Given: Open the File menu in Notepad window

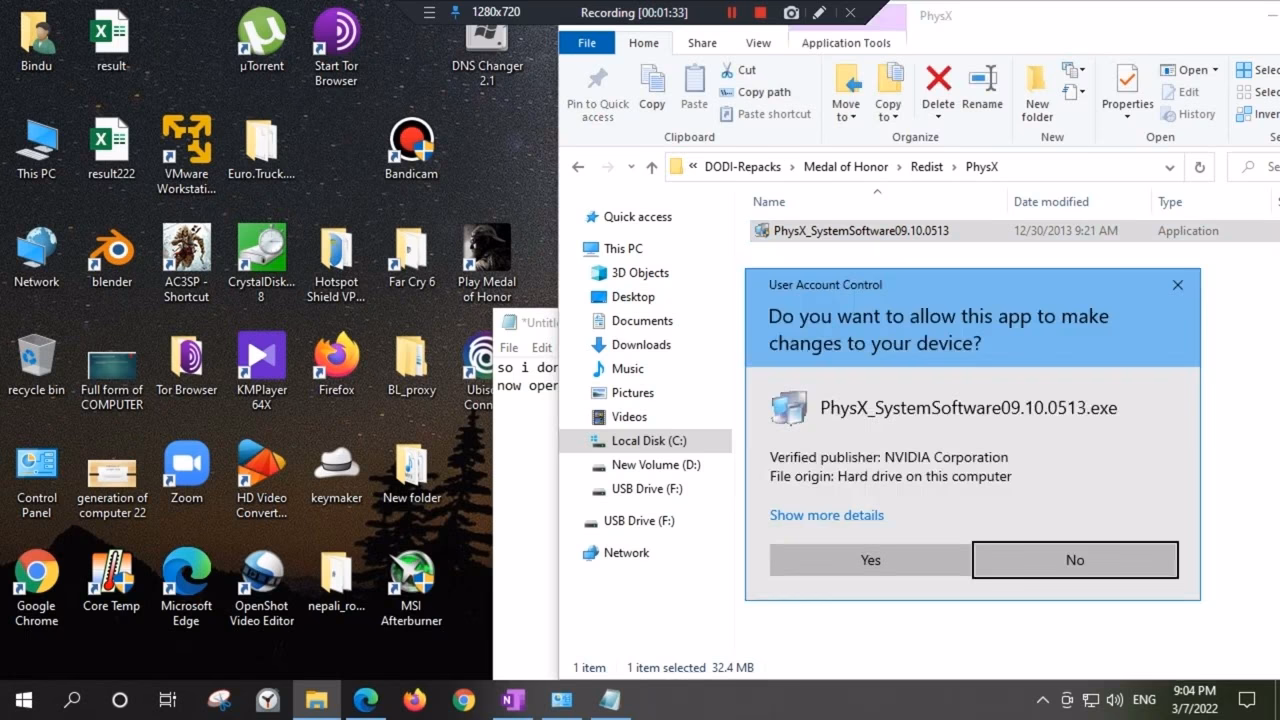Looking at the screenshot, I should [509, 348].
